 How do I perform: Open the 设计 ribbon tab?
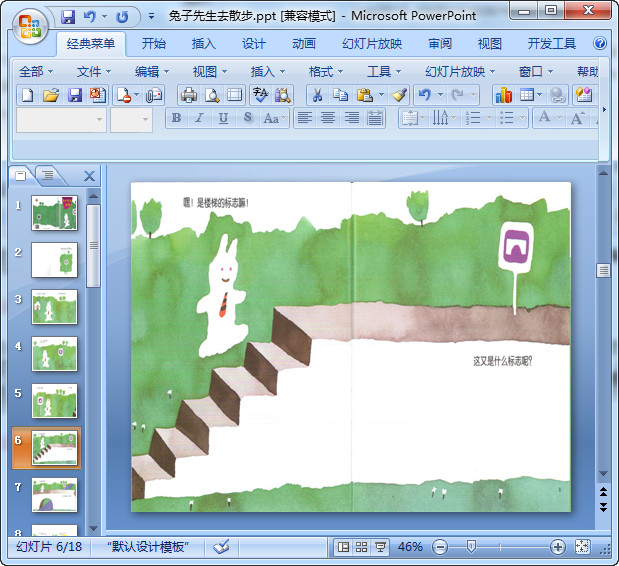(253, 43)
